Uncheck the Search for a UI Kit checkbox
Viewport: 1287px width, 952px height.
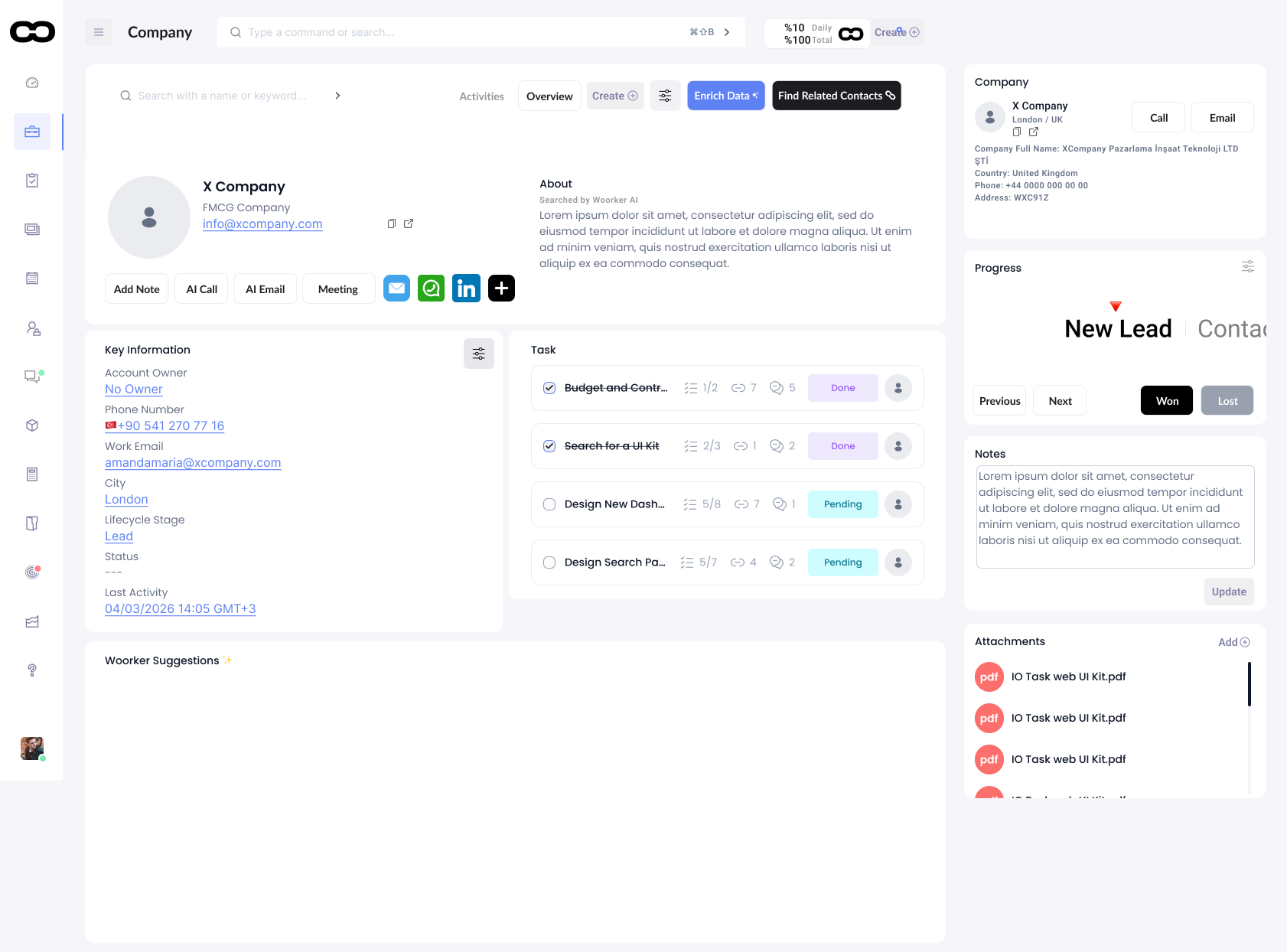tap(549, 446)
